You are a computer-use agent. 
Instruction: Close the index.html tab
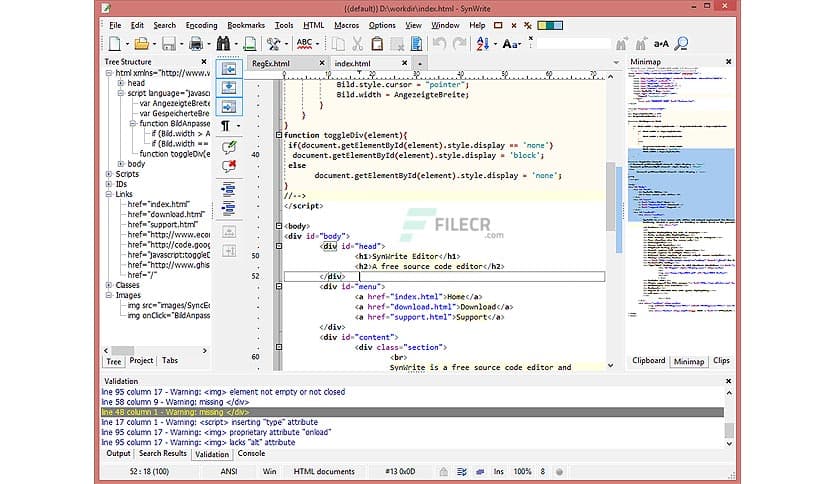[404, 63]
